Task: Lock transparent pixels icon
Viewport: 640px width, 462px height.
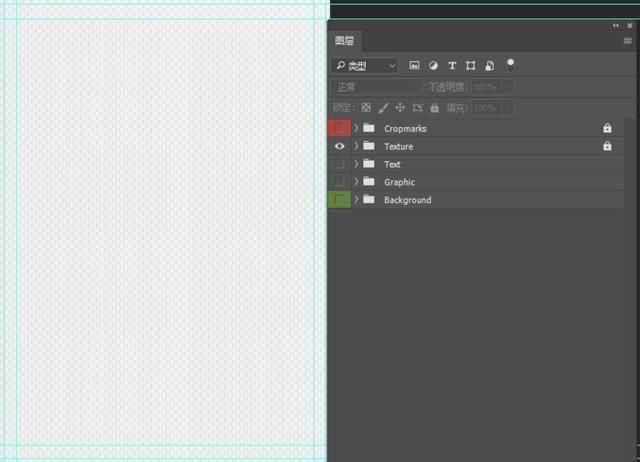Action: [x=366, y=108]
